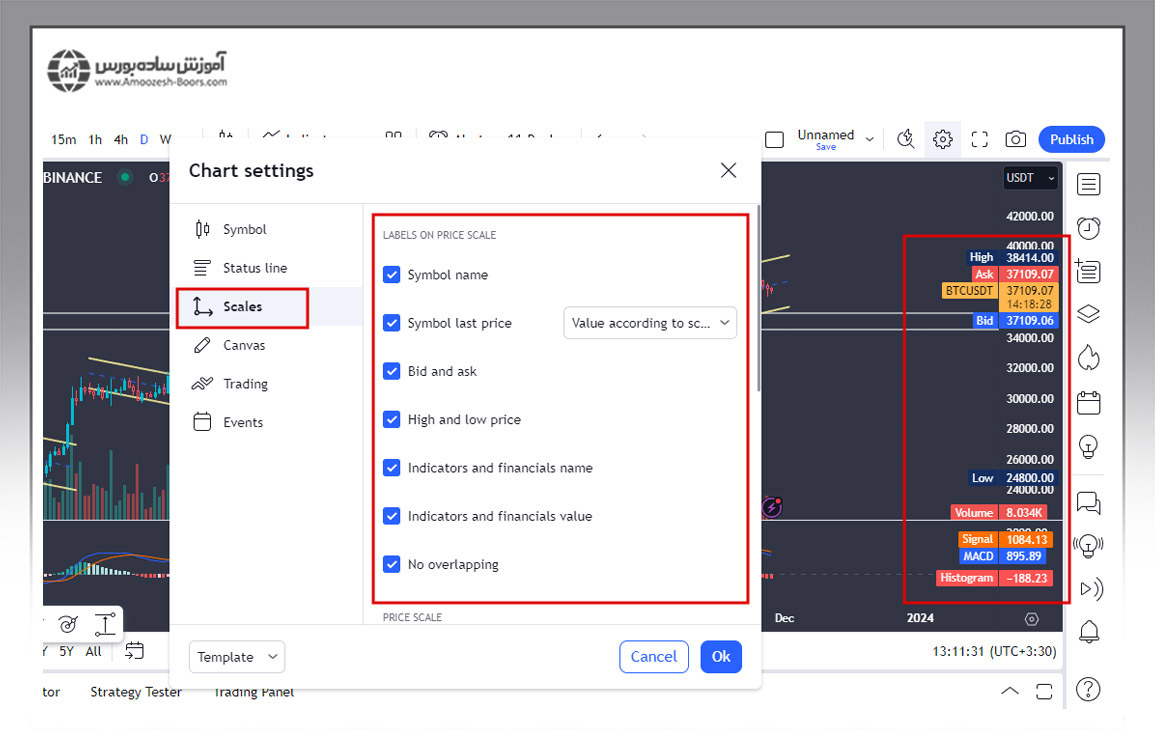
Task: Select the Status line settings tab
Action: click(x=254, y=268)
